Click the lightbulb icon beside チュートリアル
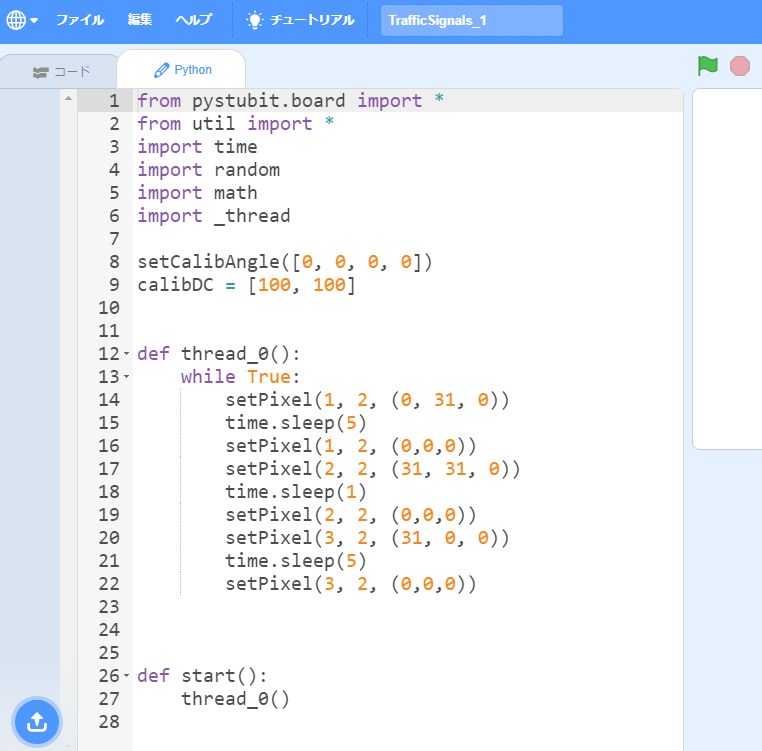The width and height of the screenshot is (762, 751). [255, 20]
